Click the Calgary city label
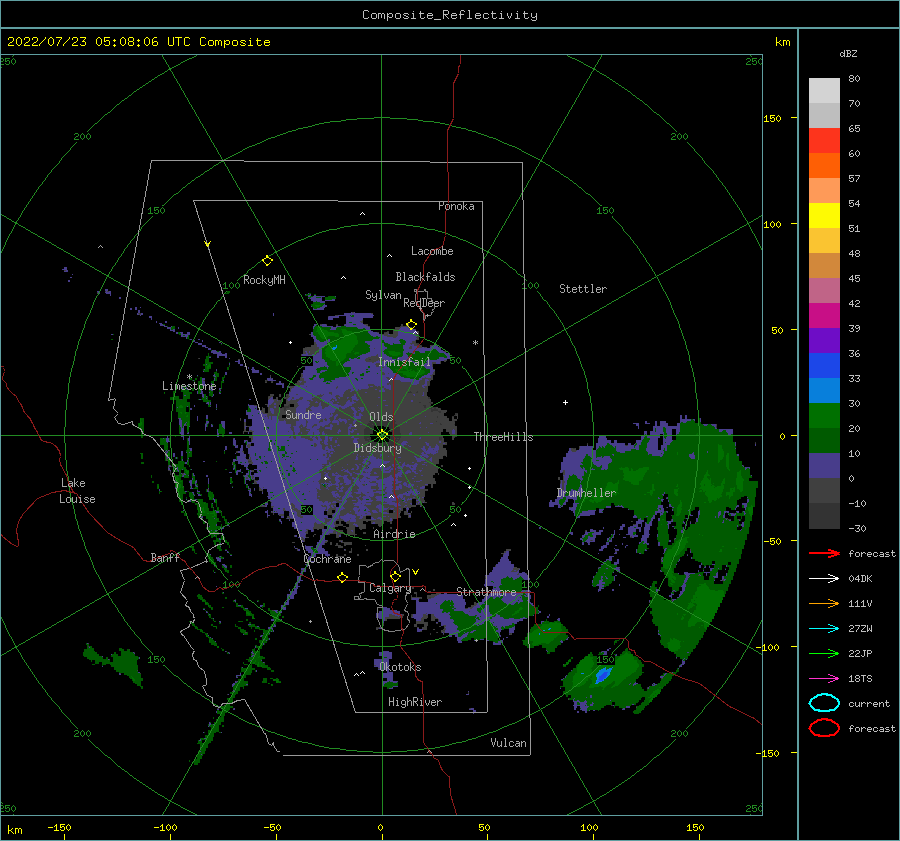900x841 pixels. click(x=390, y=588)
